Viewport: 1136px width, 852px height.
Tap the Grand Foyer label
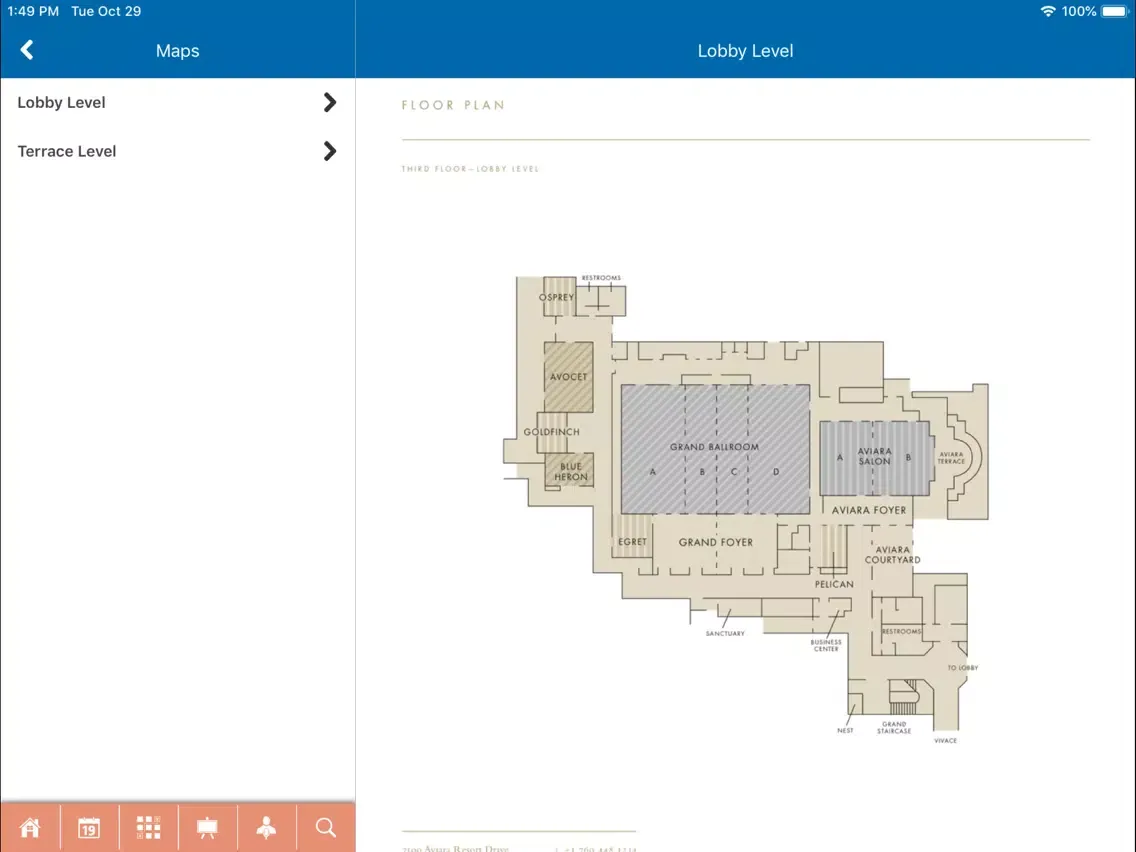pos(716,542)
